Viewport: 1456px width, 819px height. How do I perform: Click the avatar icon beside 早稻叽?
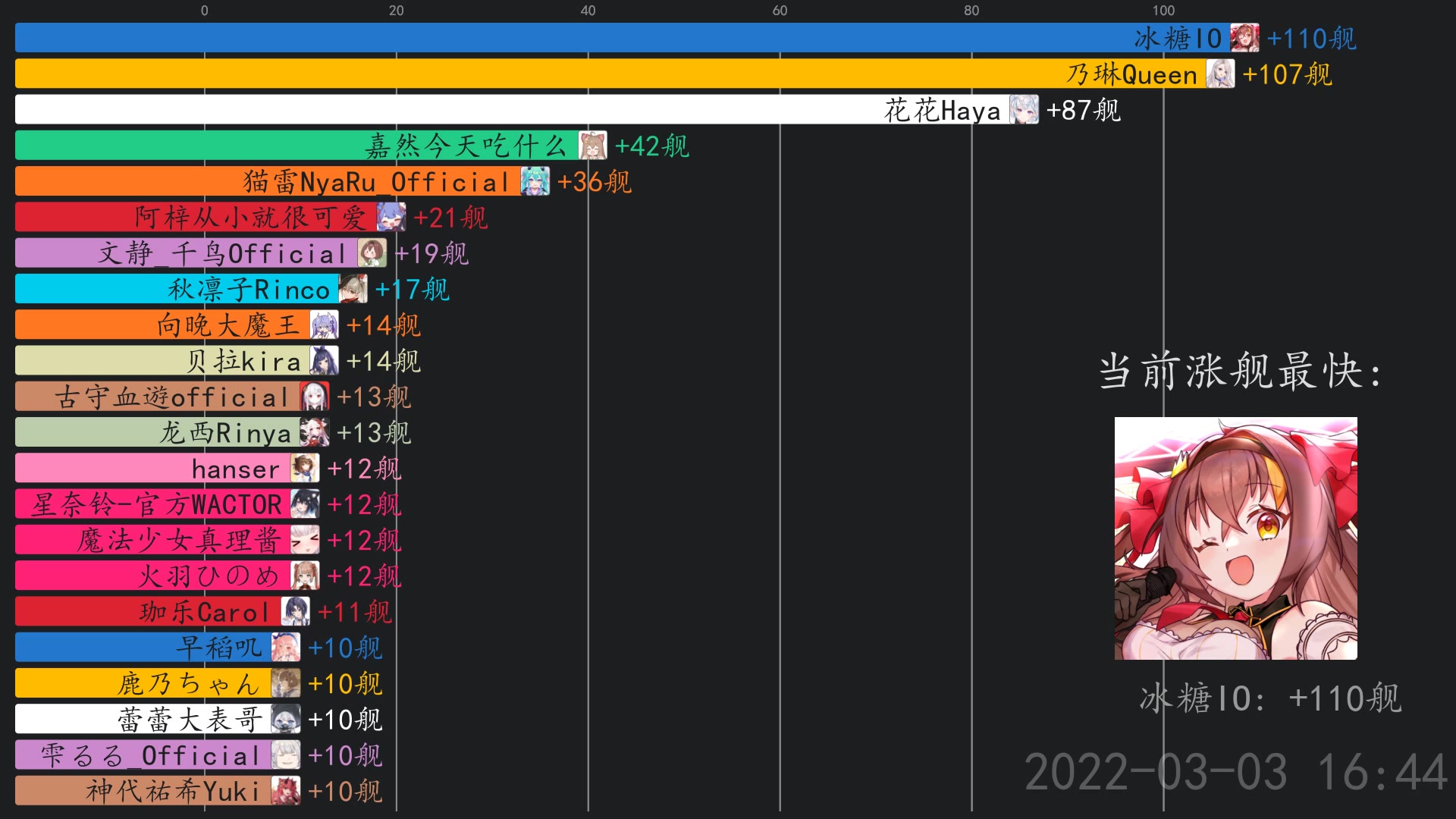(x=286, y=648)
